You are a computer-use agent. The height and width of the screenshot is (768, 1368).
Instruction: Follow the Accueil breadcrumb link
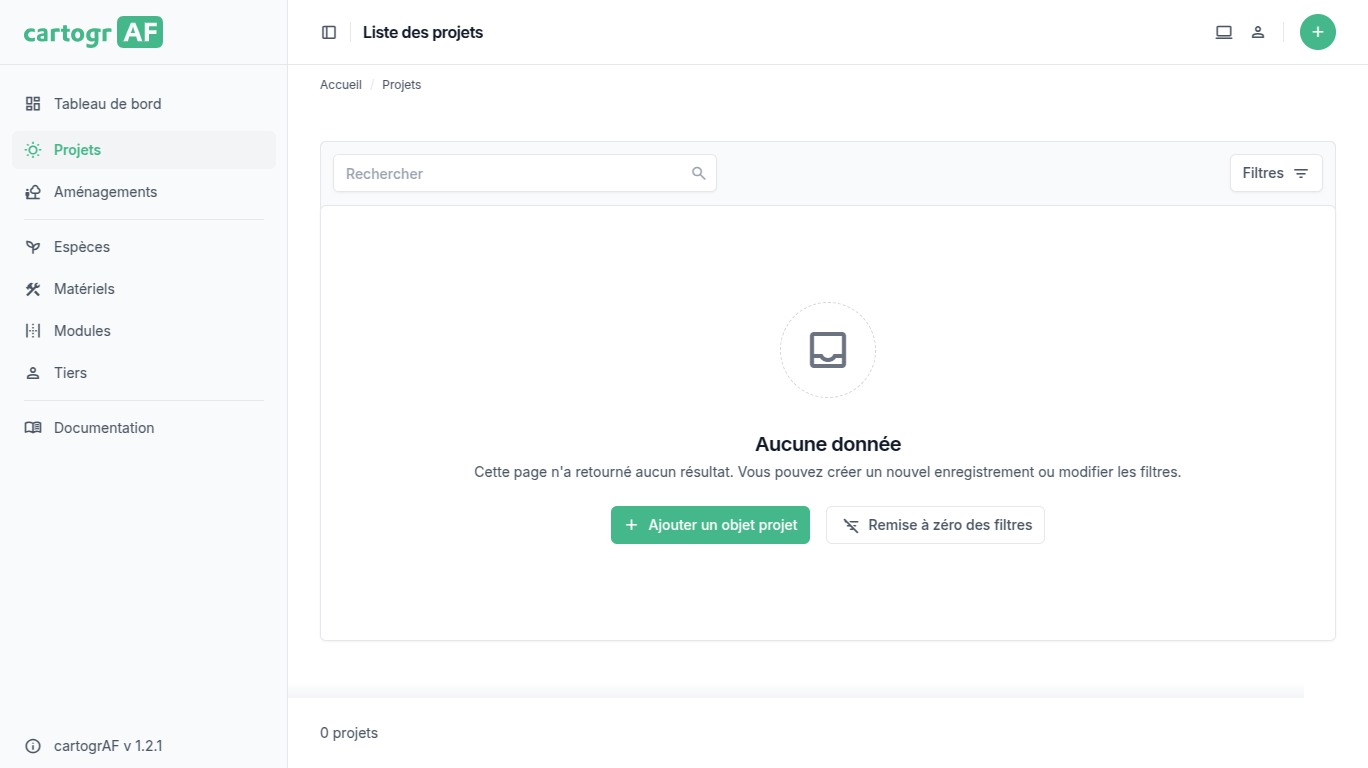(x=341, y=85)
